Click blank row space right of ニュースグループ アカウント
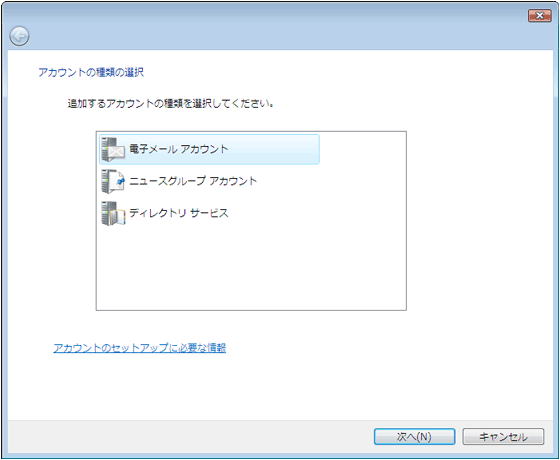 330,181
